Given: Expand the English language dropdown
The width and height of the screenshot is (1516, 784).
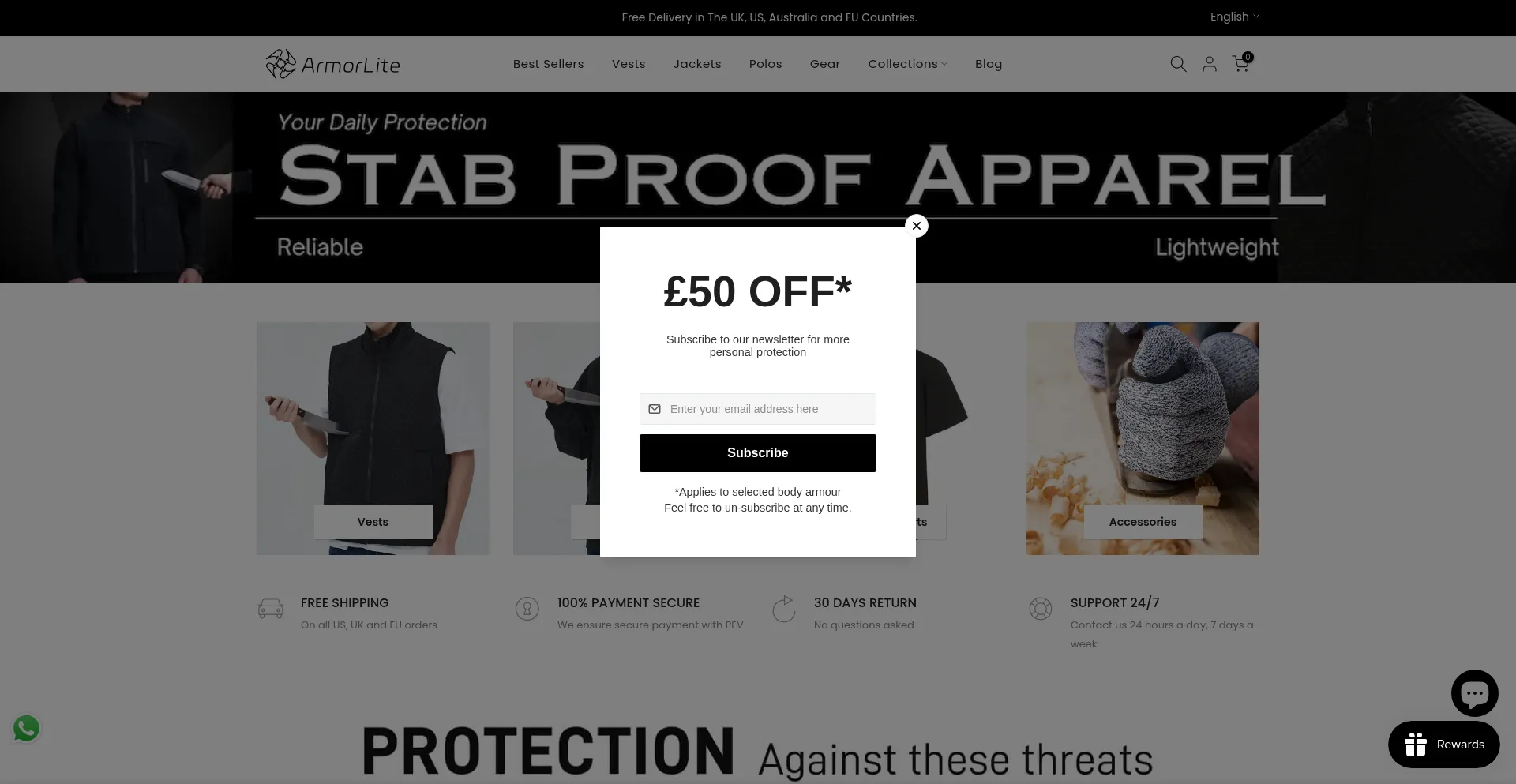Looking at the screenshot, I should [x=1235, y=17].
